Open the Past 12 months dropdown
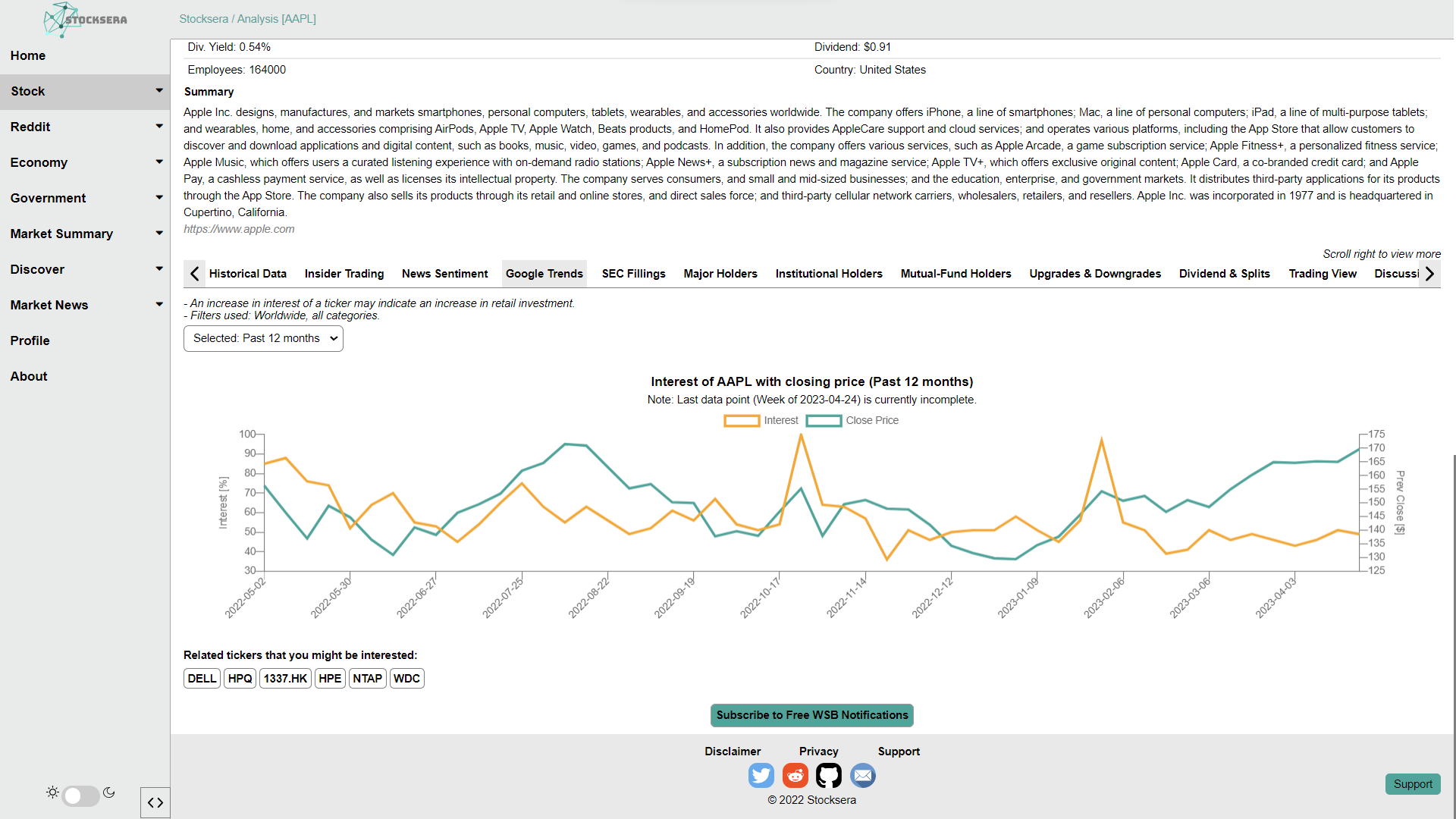Screen dimensions: 1456x819 [263, 338]
